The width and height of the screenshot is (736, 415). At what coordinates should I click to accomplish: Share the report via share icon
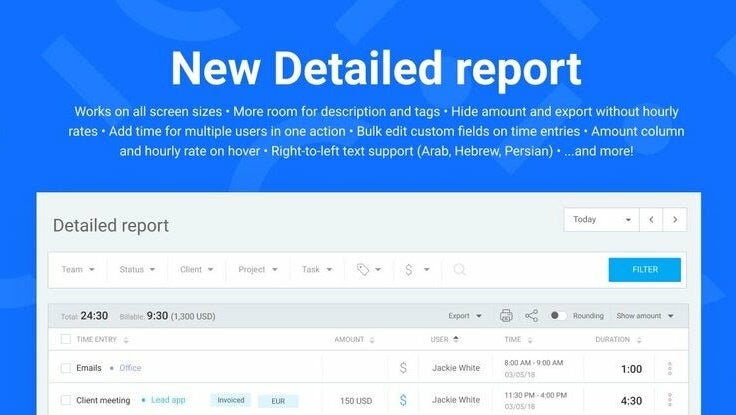coord(531,316)
